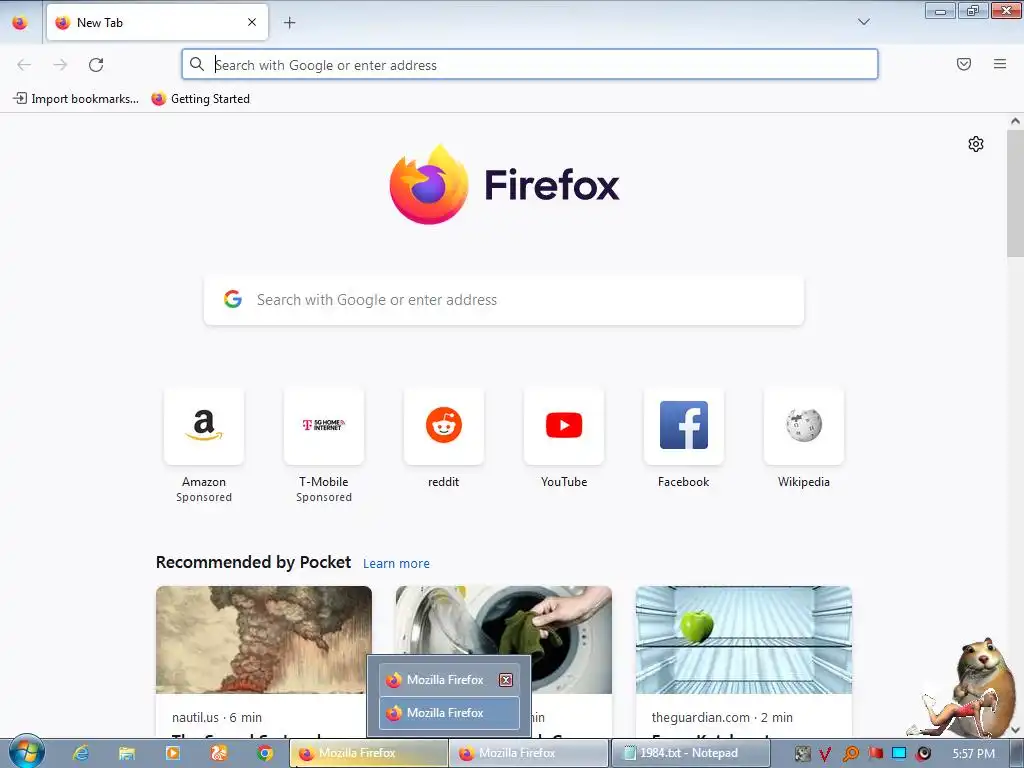The width and height of the screenshot is (1024, 768).
Task: Click the blue monitor tray icon
Action: [x=899, y=753]
